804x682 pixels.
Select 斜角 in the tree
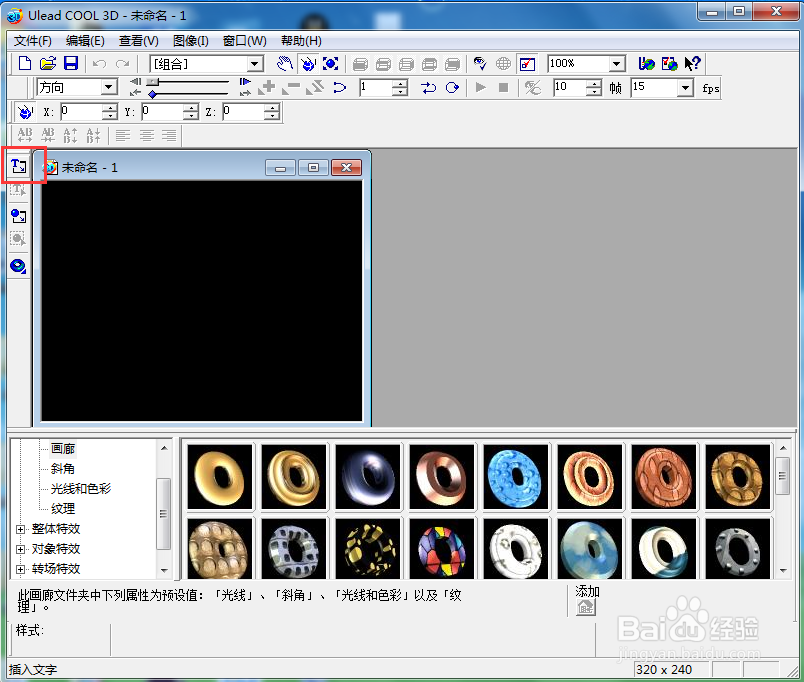tap(63, 469)
